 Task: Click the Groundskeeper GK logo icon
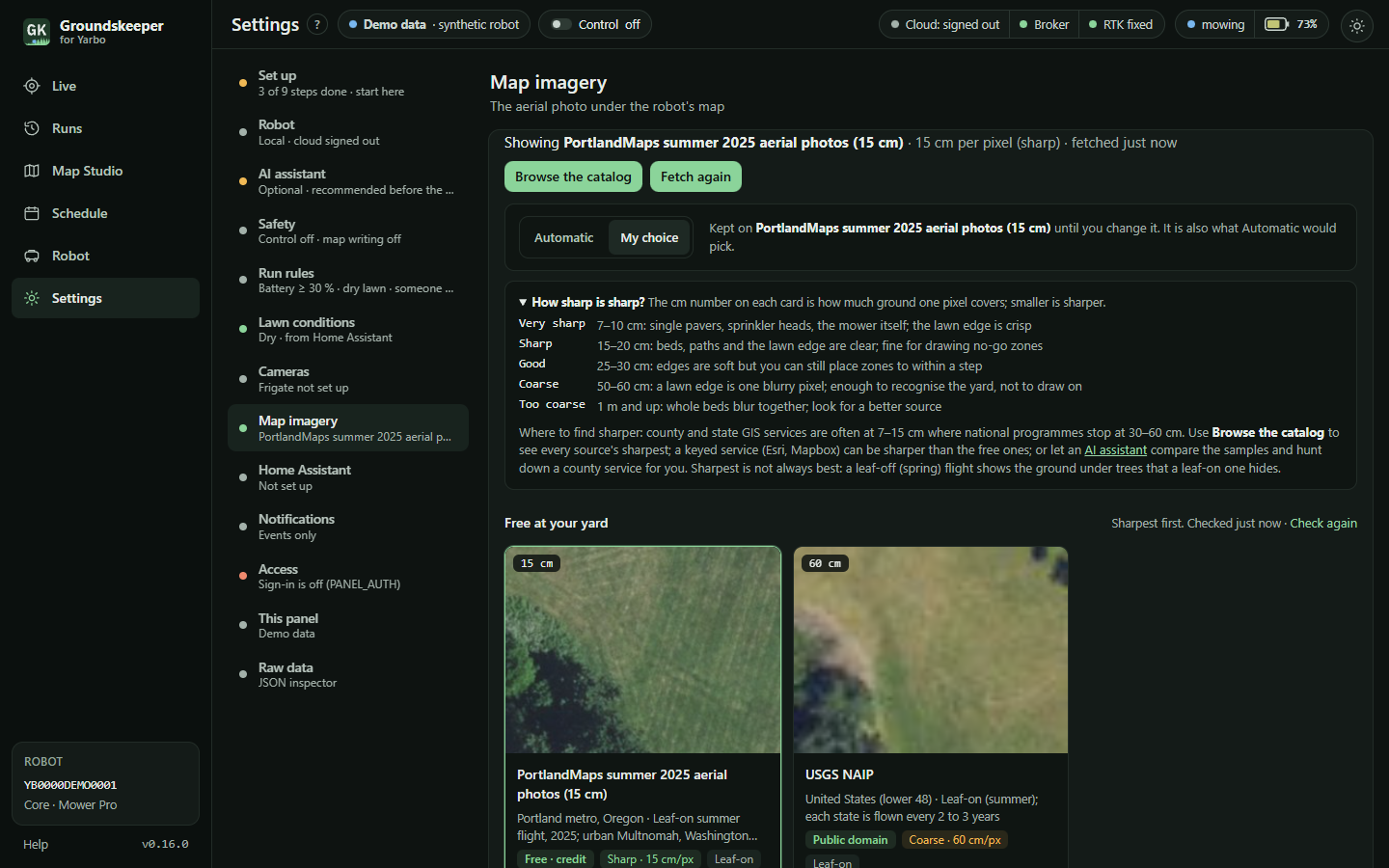(37, 32)
